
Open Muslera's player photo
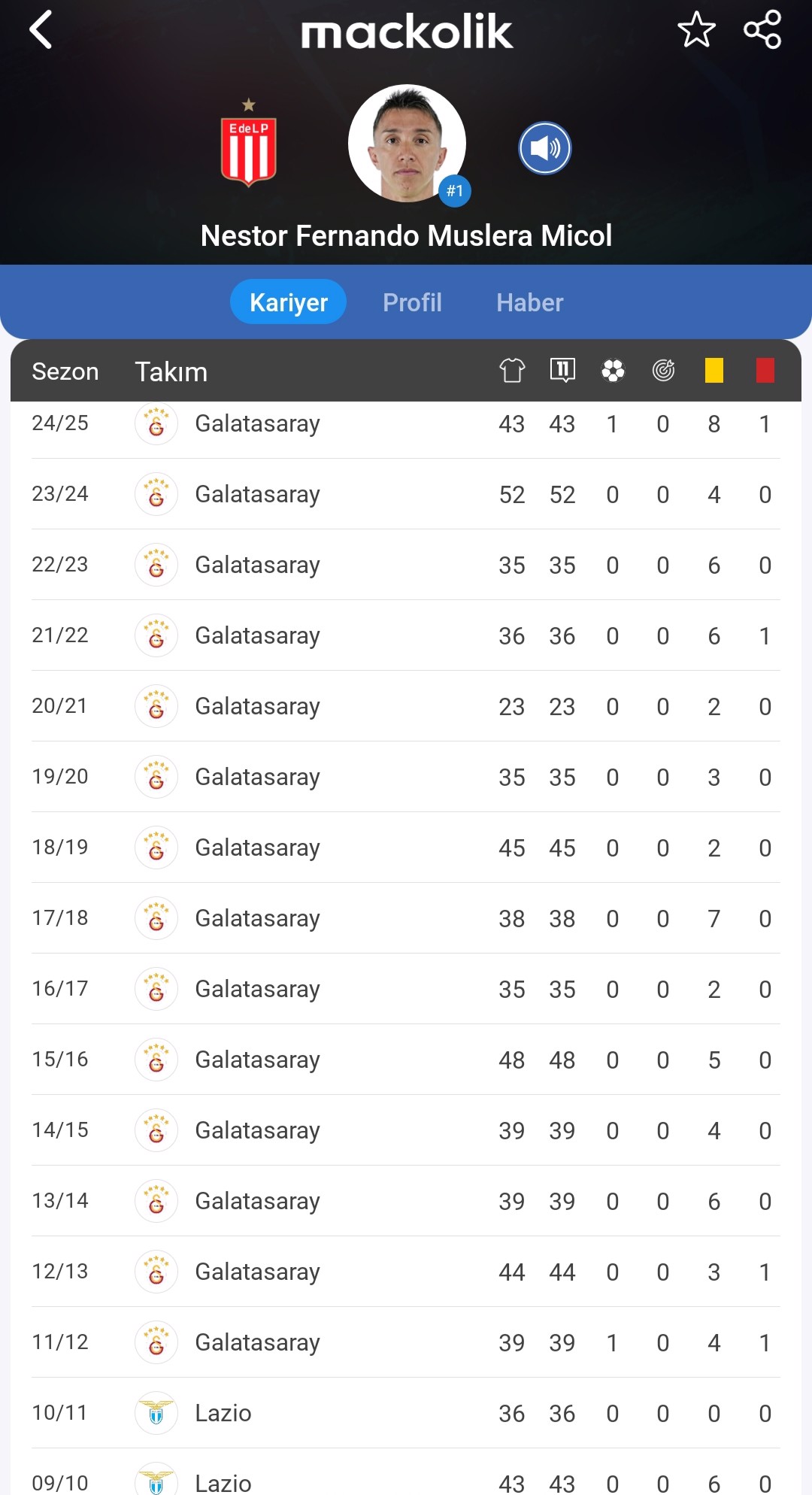[x=407, y=143]
